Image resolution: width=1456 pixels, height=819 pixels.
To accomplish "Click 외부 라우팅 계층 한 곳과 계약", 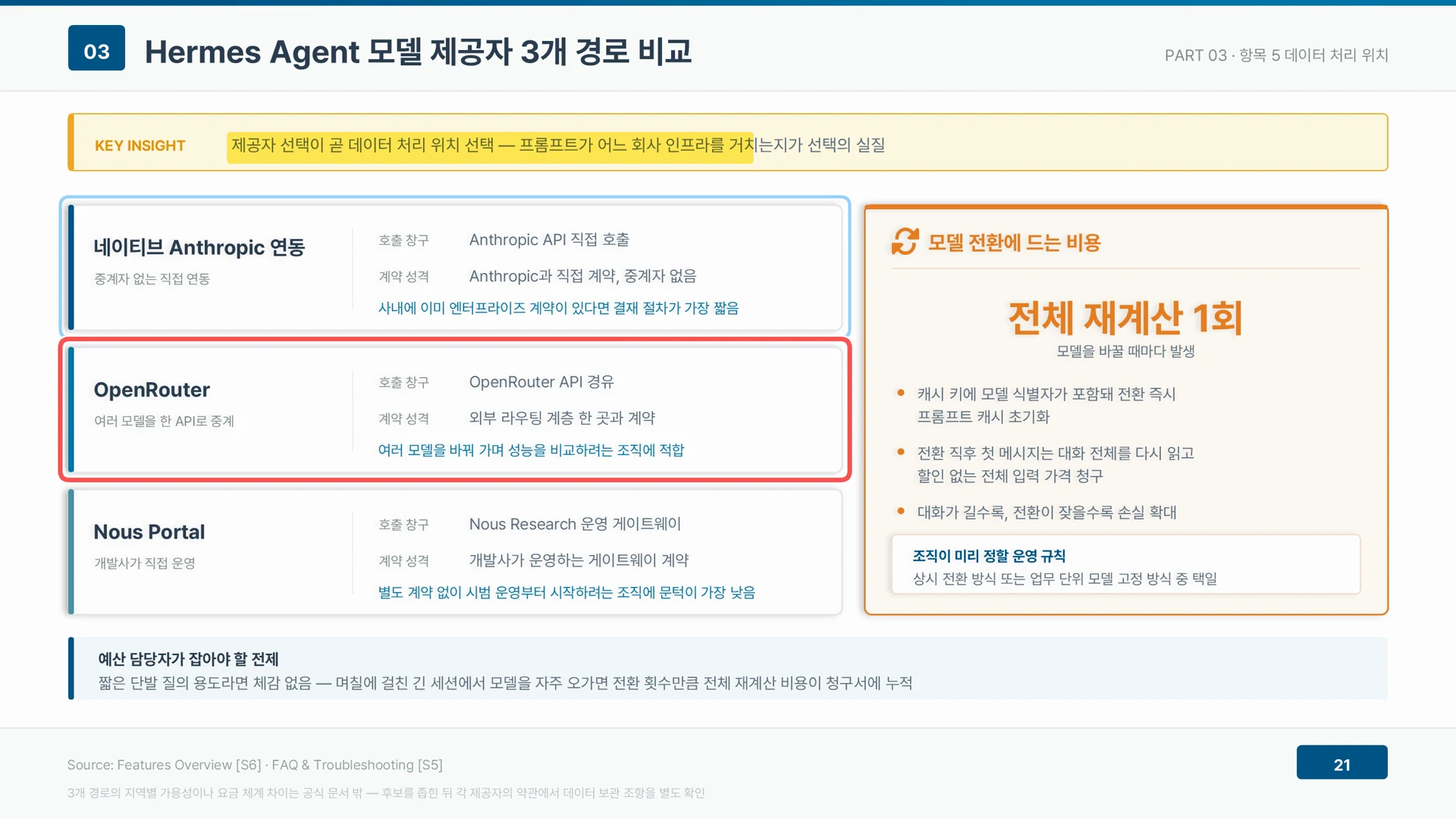I will point(562,418).
